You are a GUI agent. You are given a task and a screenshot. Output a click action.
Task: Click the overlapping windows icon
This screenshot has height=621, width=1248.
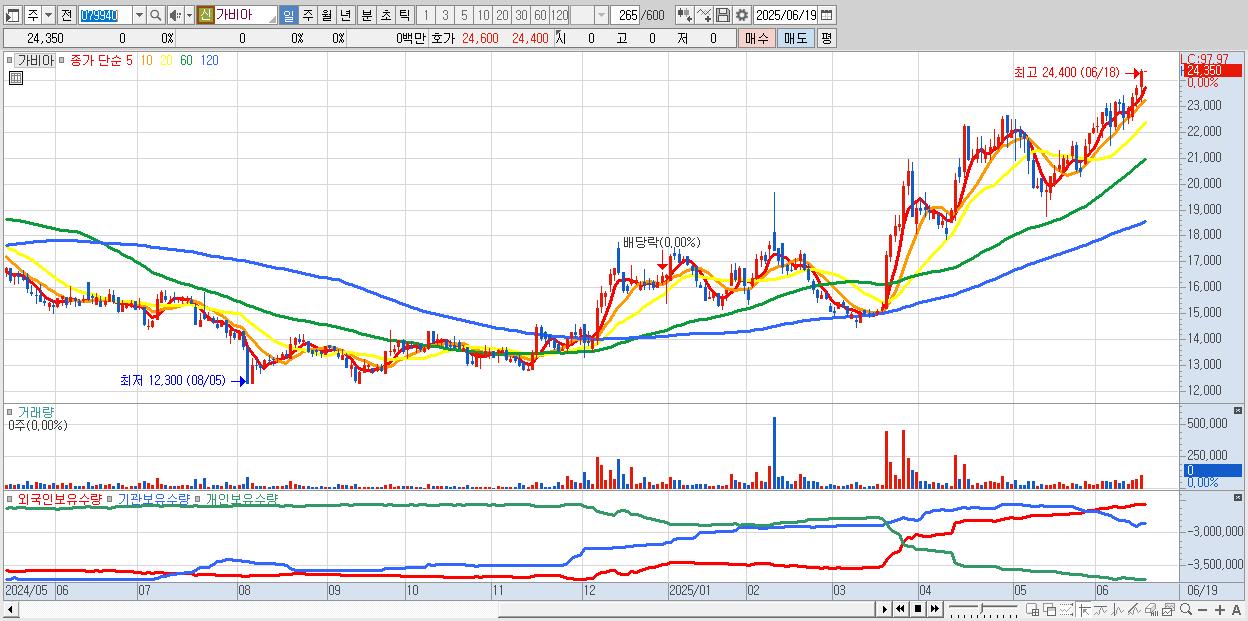[1050, 609]
